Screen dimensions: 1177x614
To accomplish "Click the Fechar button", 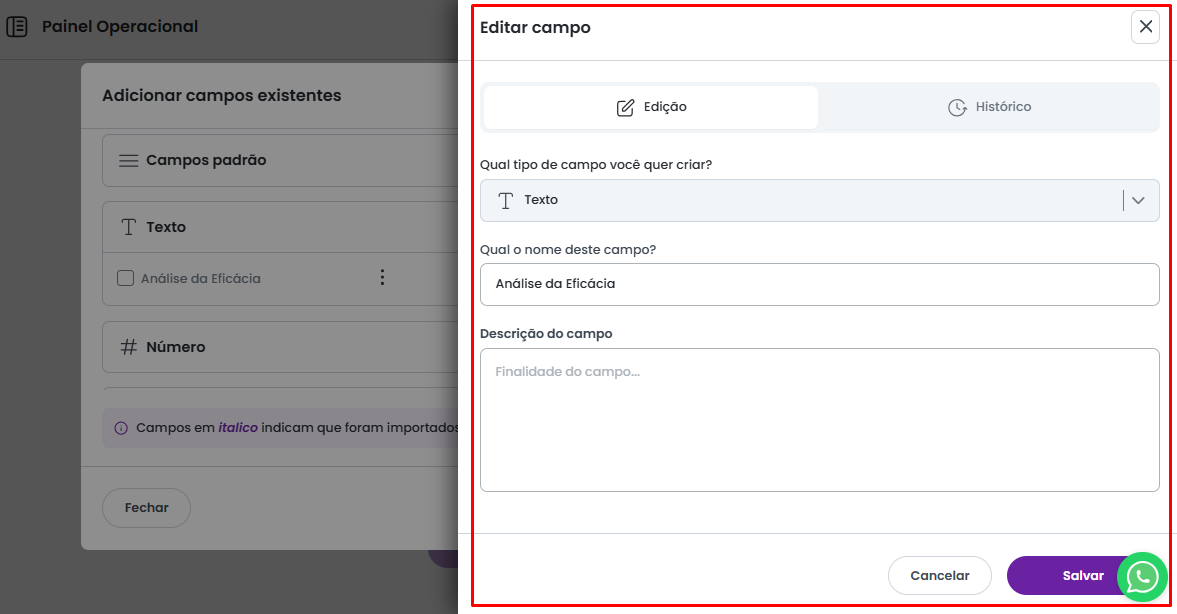I will [x=146, y=508].
